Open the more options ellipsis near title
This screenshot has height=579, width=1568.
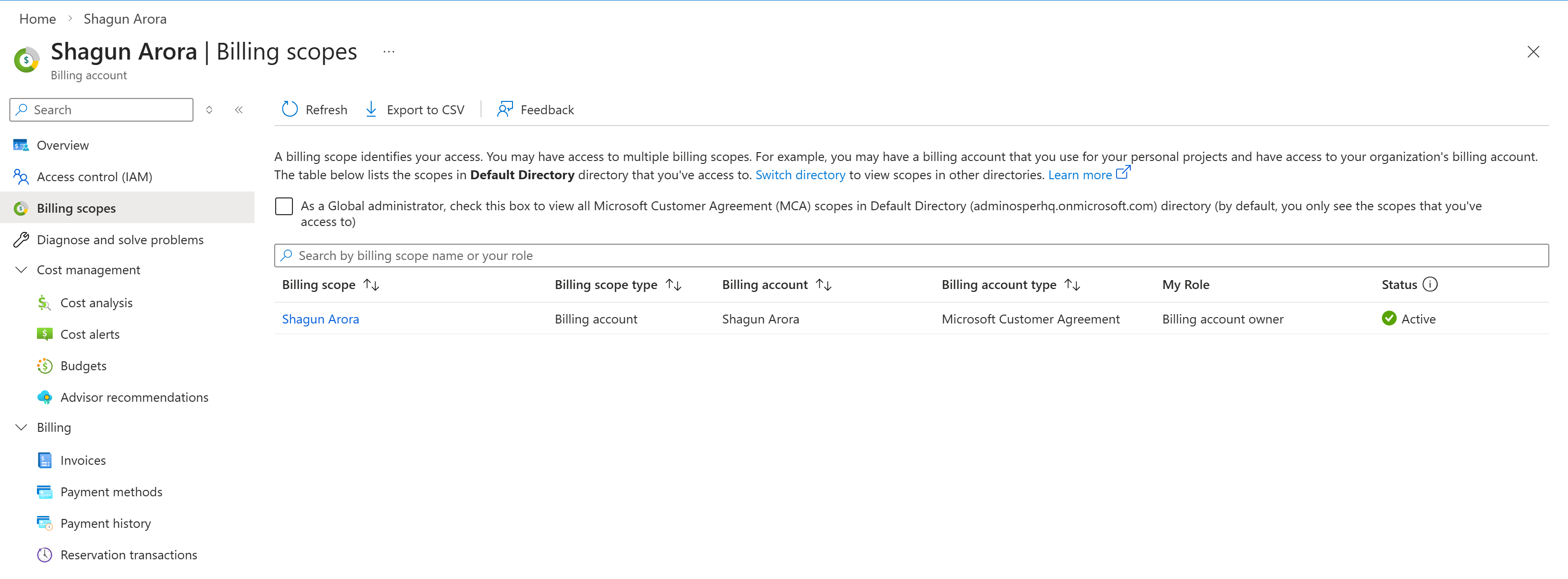click(389, 52)
